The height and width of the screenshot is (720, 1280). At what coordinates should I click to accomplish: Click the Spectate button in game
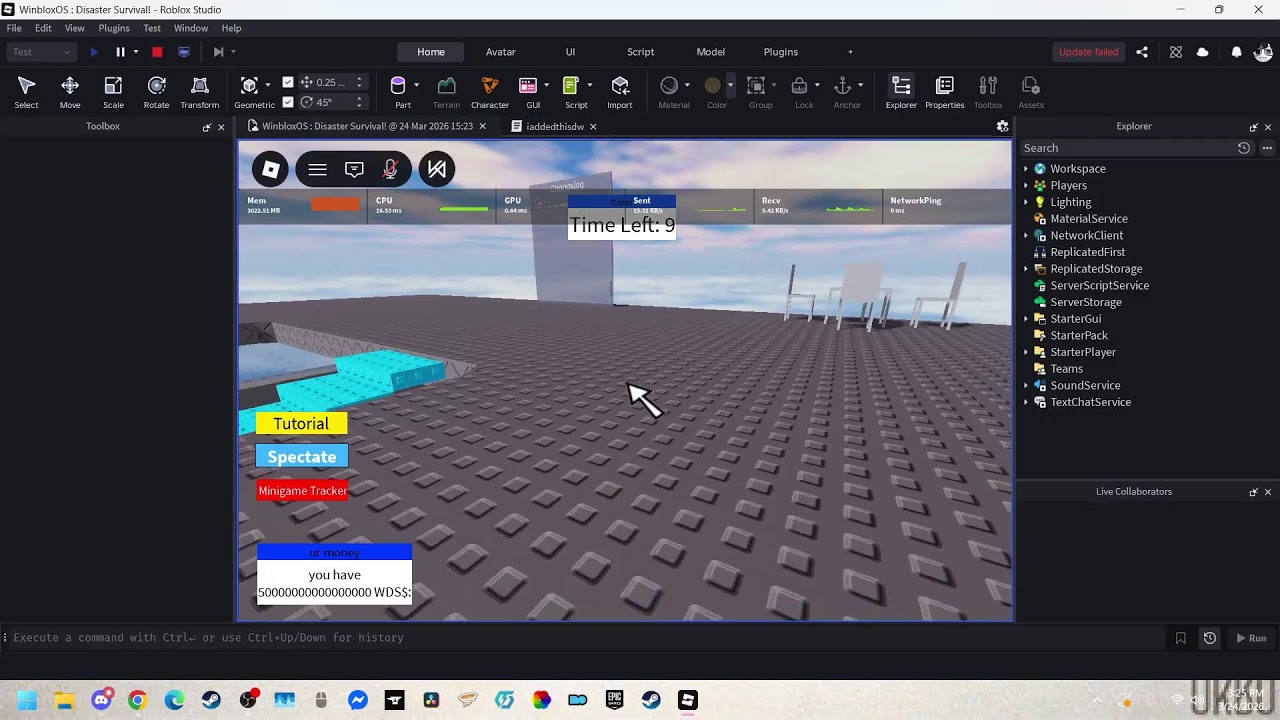(302, 457)
